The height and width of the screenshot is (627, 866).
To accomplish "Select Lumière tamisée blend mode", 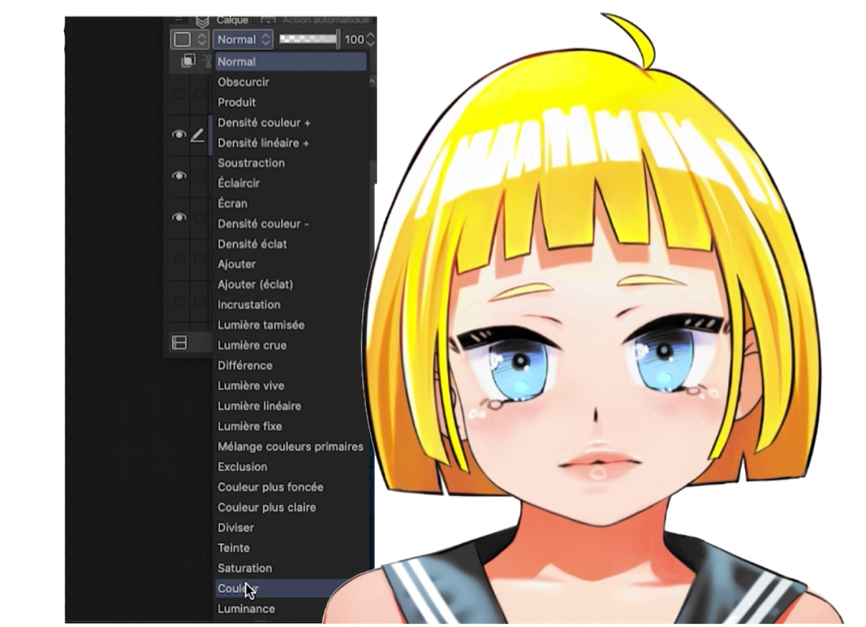I will coord(261,325).
